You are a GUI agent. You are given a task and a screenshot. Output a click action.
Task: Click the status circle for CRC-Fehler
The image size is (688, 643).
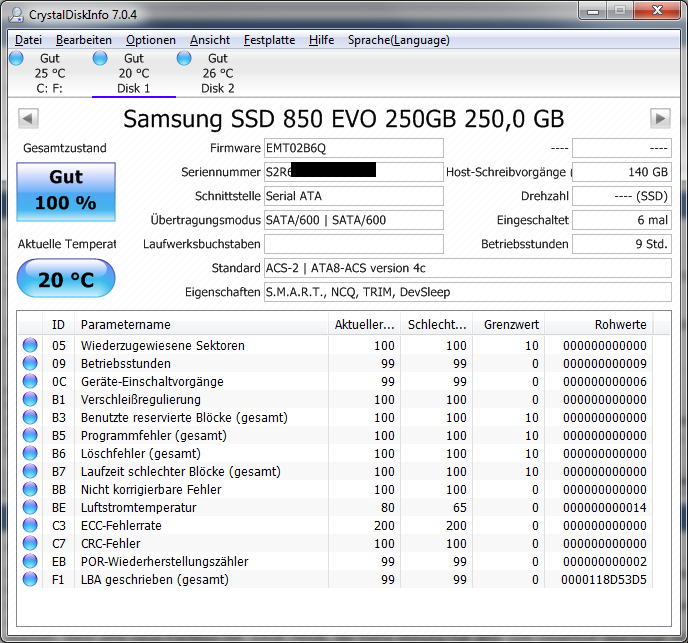click(30, 543)
